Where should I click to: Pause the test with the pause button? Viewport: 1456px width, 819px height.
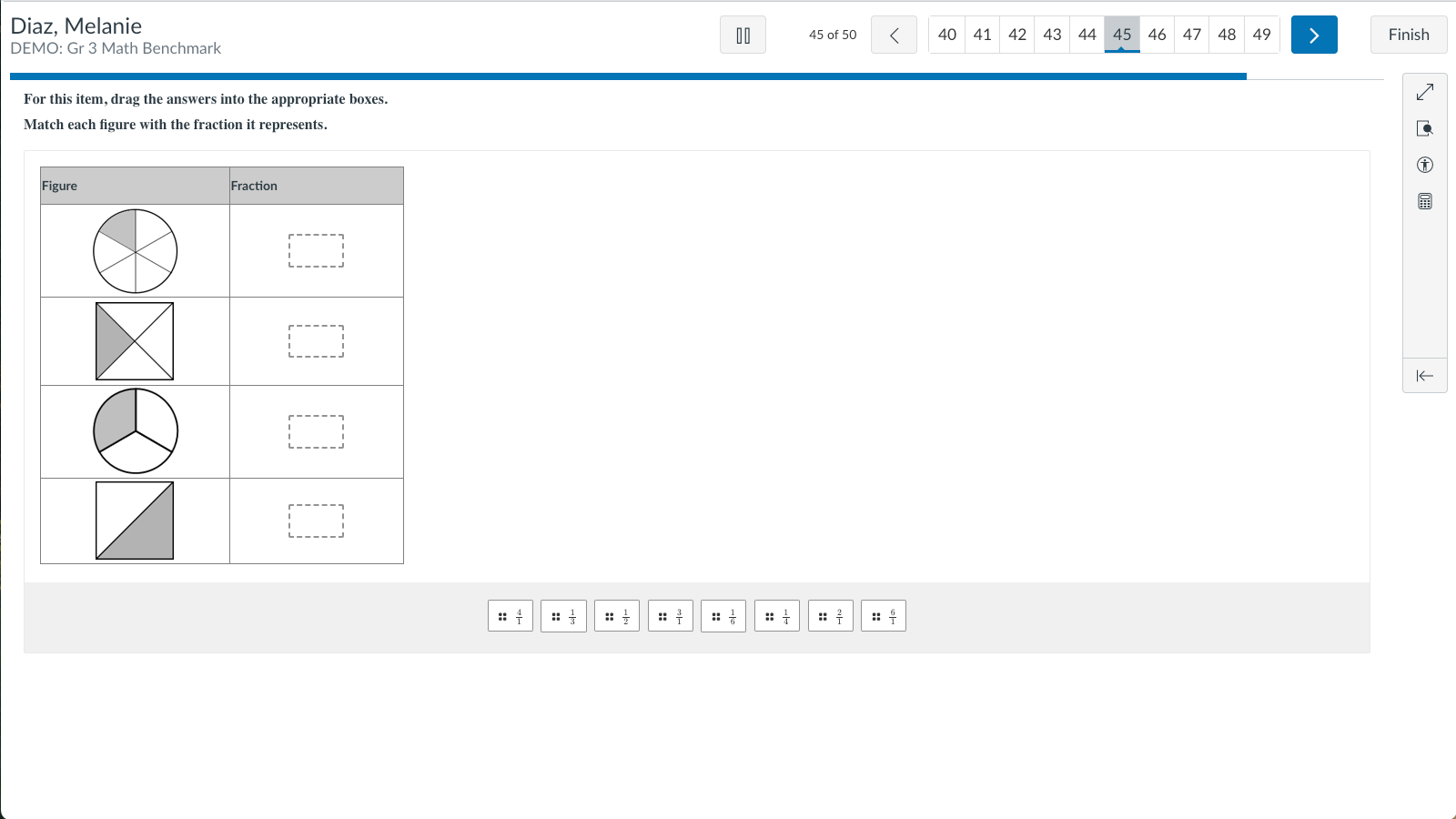tap(743, 35)
